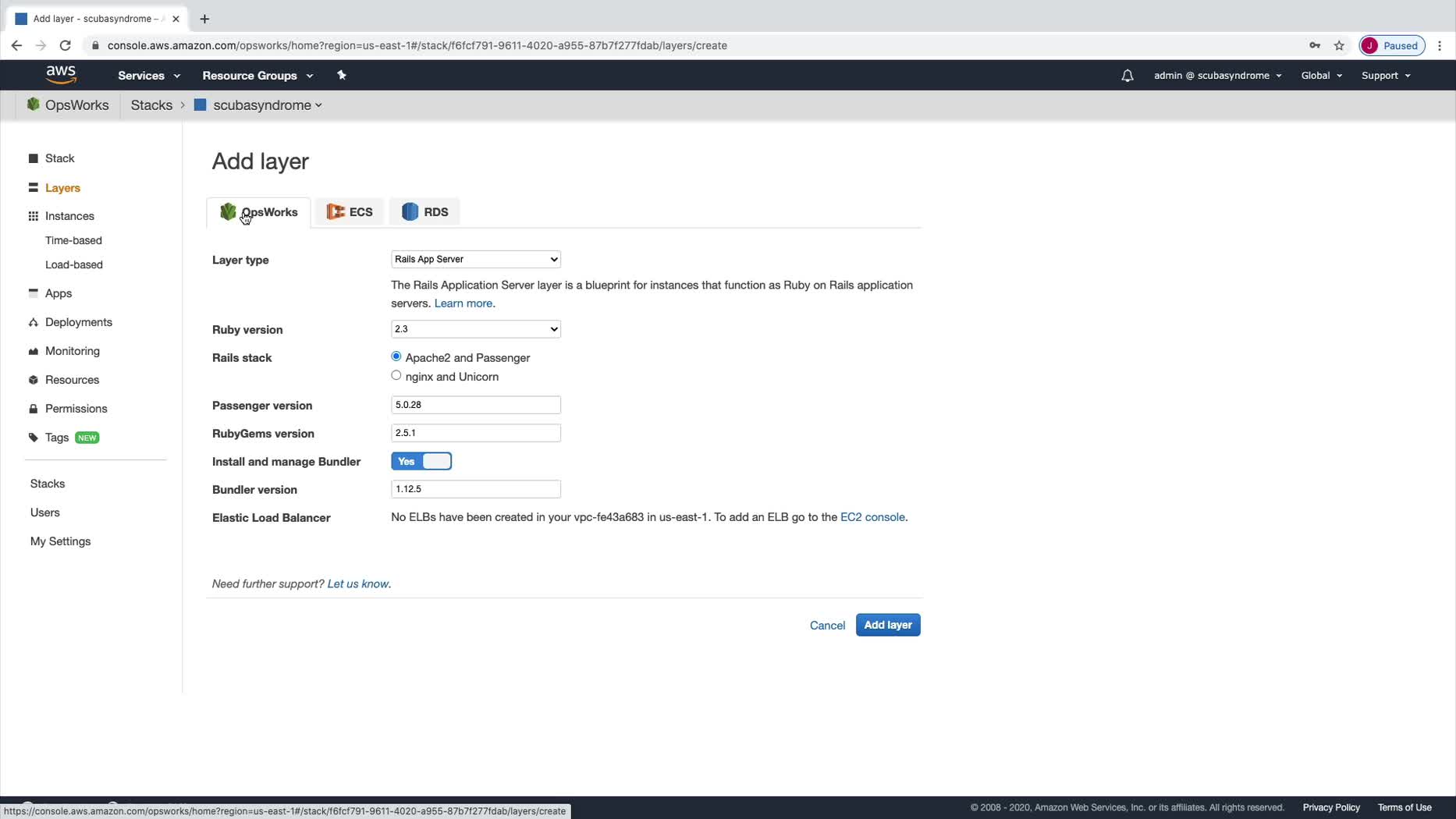The image size is (1456, 819).
Task: Open the Stacks sidebar item
Action: click(48, 484)
